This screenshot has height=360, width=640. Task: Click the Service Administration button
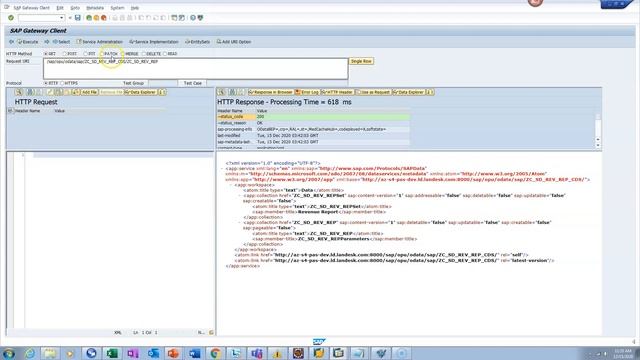[x=100, y=42]
